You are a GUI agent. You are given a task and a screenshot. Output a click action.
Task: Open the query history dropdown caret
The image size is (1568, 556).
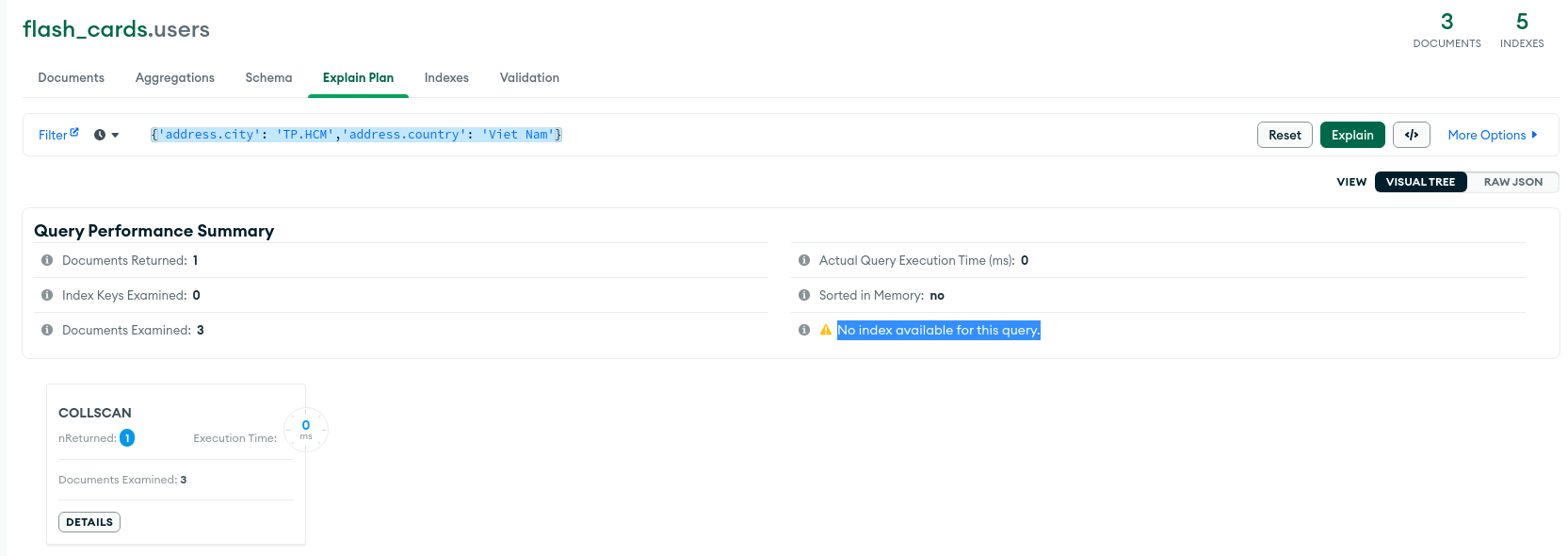coord(115,135)
